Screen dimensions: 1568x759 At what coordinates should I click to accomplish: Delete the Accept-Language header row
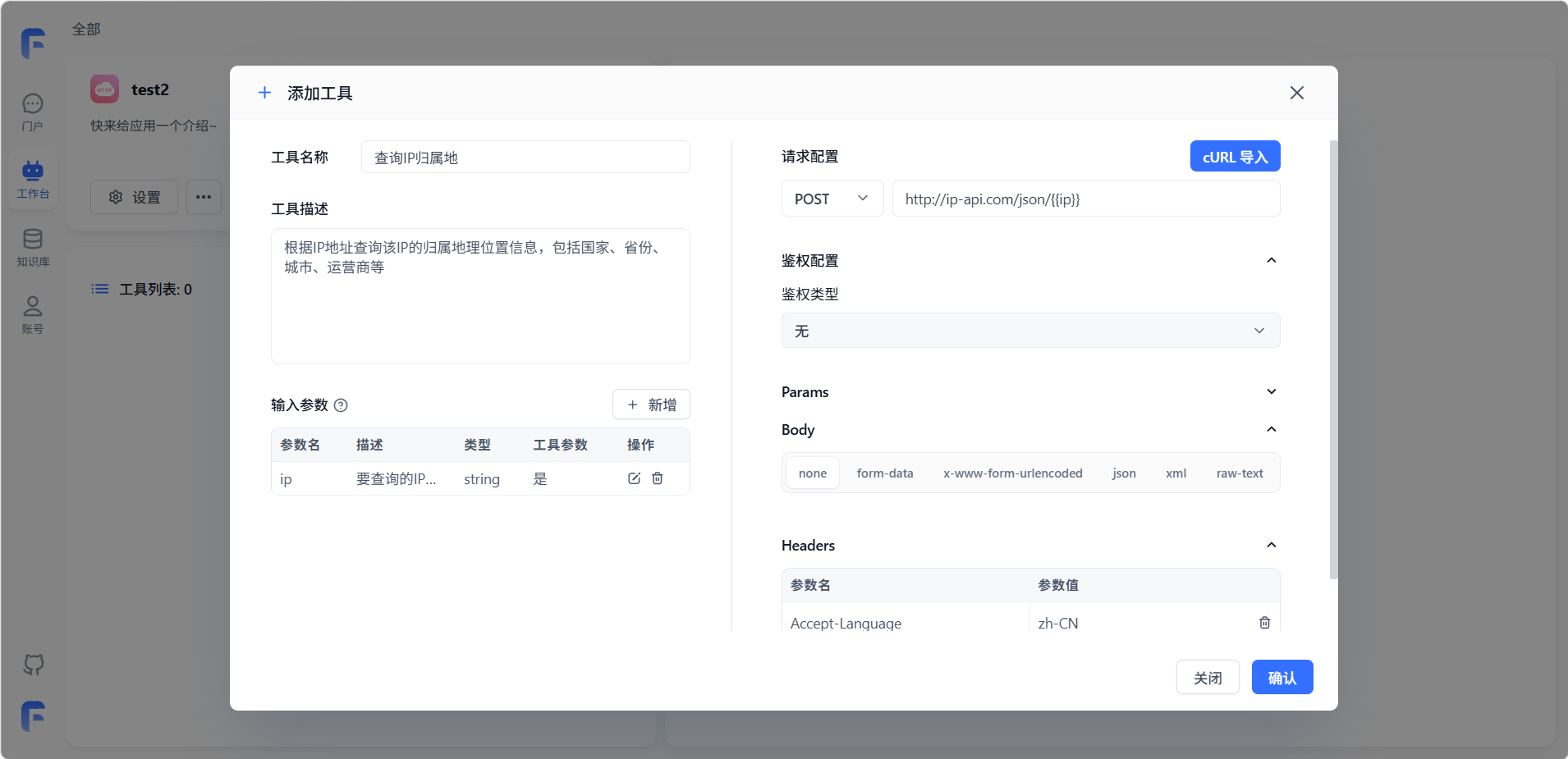click(x=1264, y=623)
